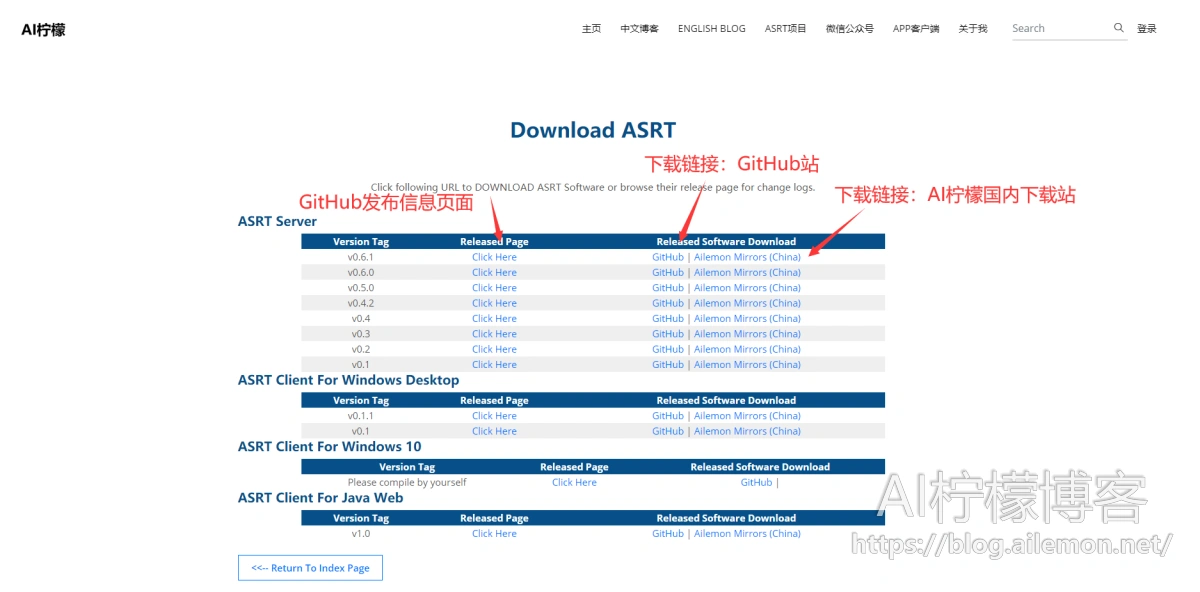Image resolution: width=1200 pixels, height=592 pixels.
Task: Click the search magnifier icon
Action: tap(1119, 28)
